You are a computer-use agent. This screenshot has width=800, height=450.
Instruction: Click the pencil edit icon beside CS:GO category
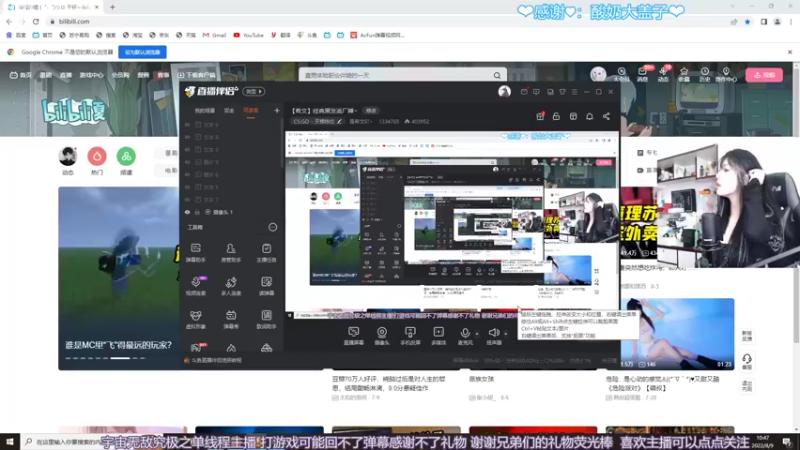339,121
